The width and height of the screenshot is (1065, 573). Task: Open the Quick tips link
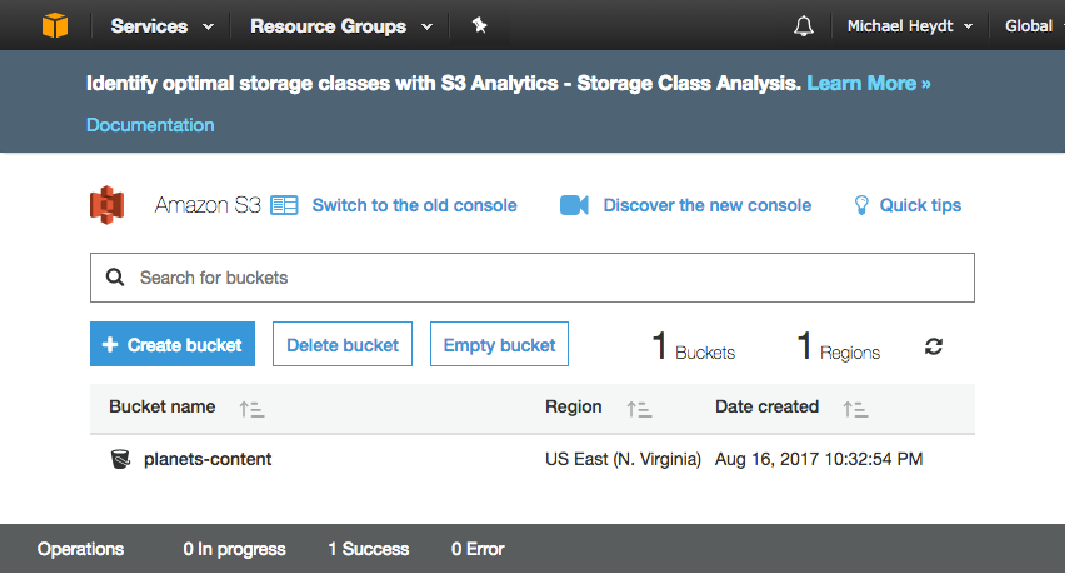920,205
